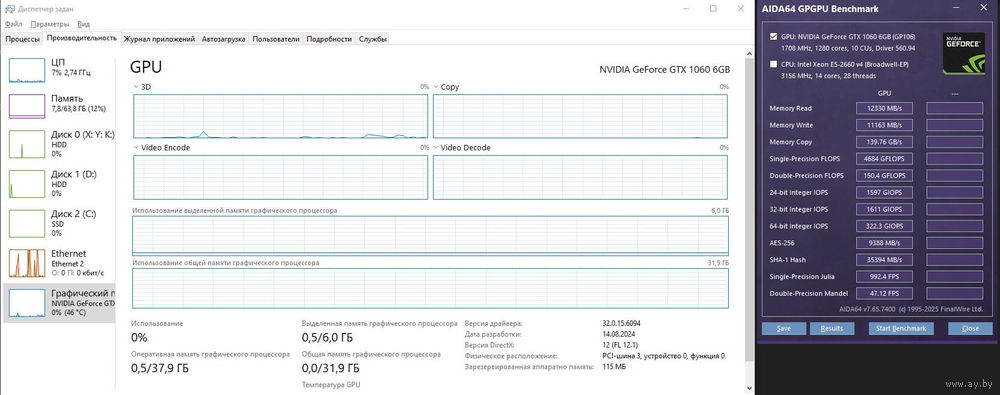Select the ЦП performance graph thumbnail

[27, 70]
